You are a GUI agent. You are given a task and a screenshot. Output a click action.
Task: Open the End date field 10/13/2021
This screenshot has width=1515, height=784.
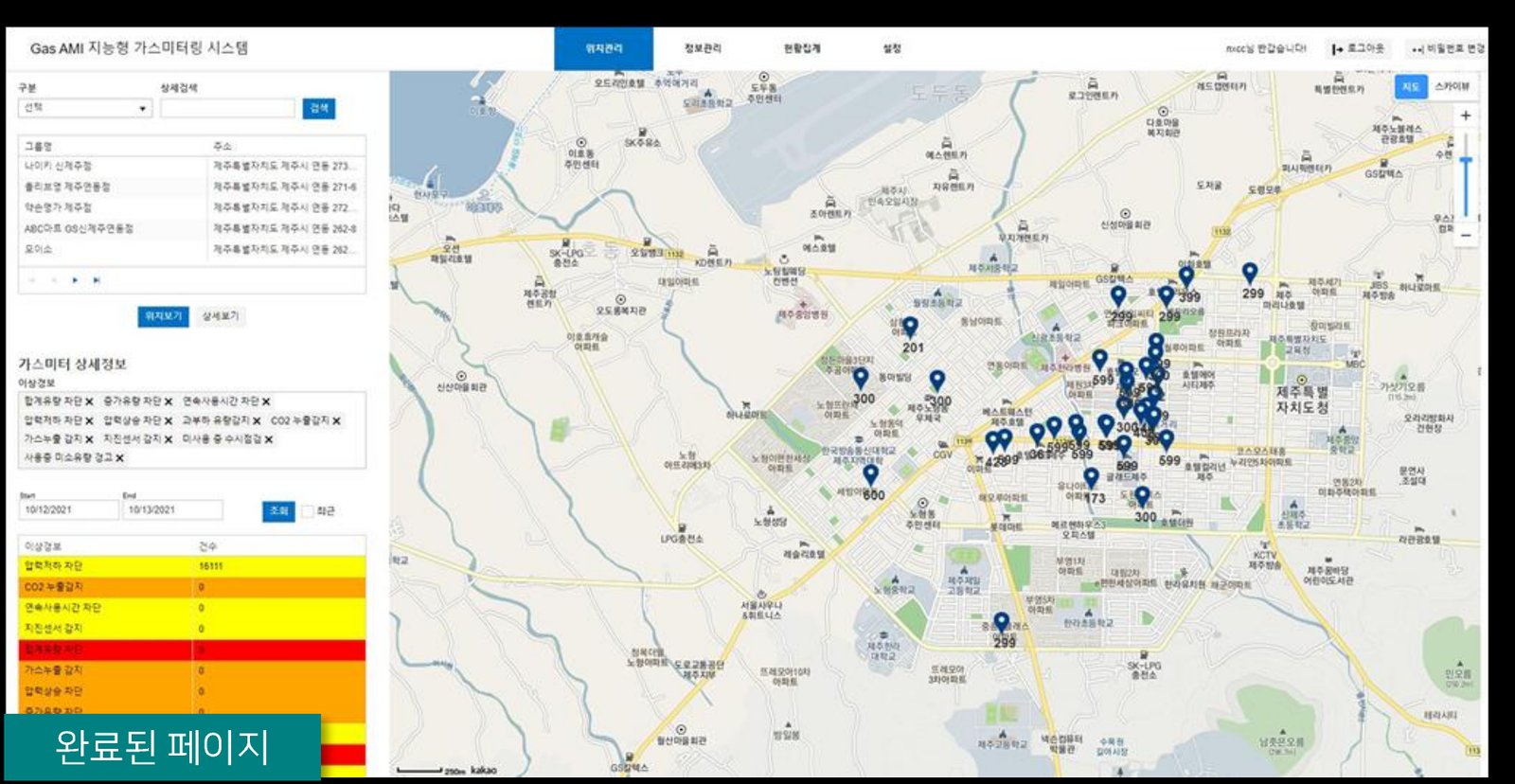click(x=172, y=510)
